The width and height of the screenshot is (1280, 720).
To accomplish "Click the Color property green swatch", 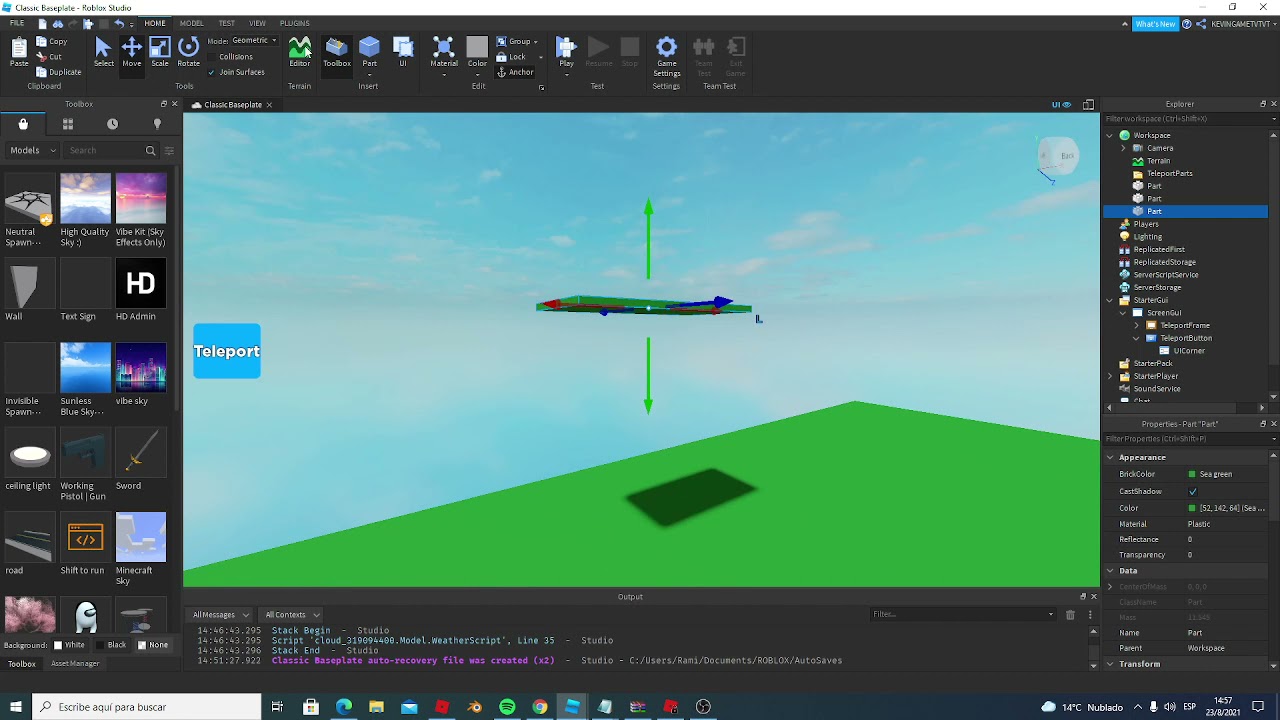I will [1192, 508].
